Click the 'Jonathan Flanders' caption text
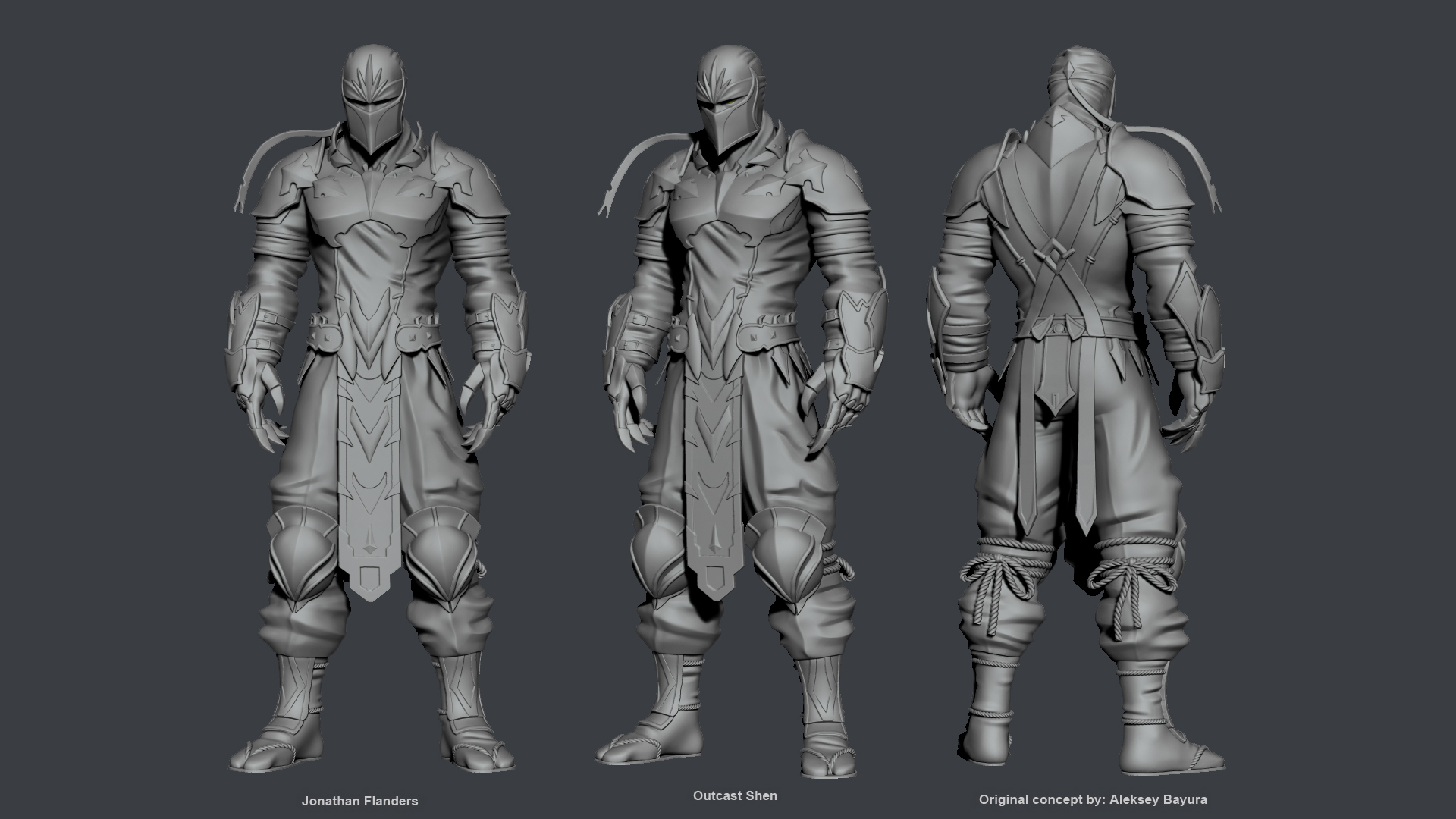This screenshot has height=819, width=1456. (359, 801)
